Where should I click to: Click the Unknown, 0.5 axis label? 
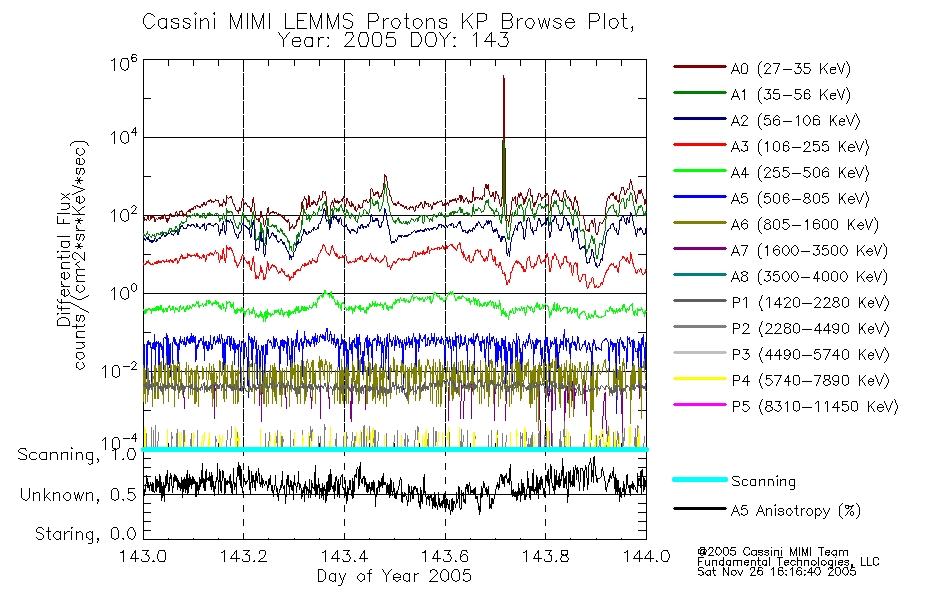click(x=78, y=495)
